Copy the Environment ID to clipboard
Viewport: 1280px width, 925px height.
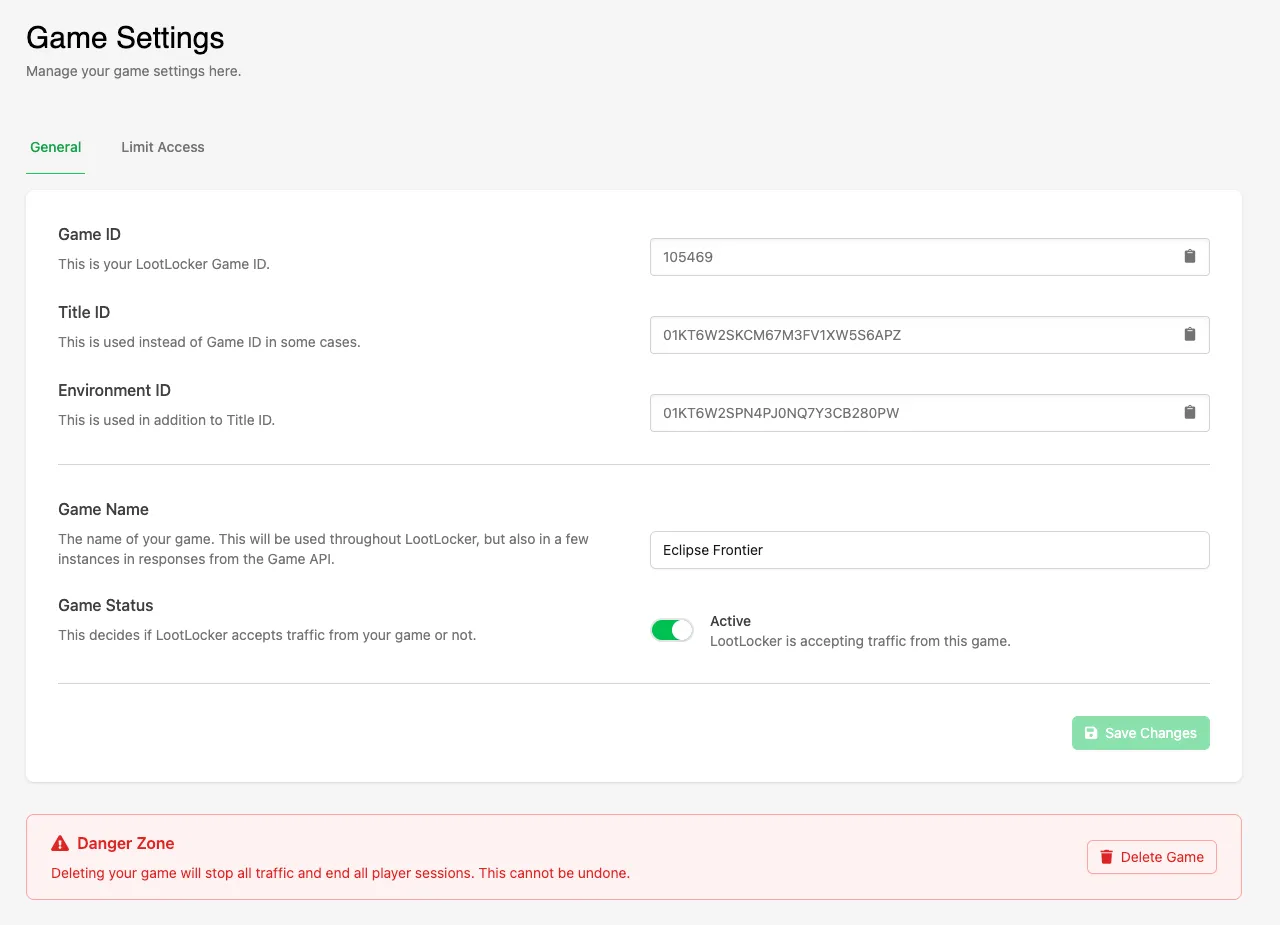click(1190, 412)
